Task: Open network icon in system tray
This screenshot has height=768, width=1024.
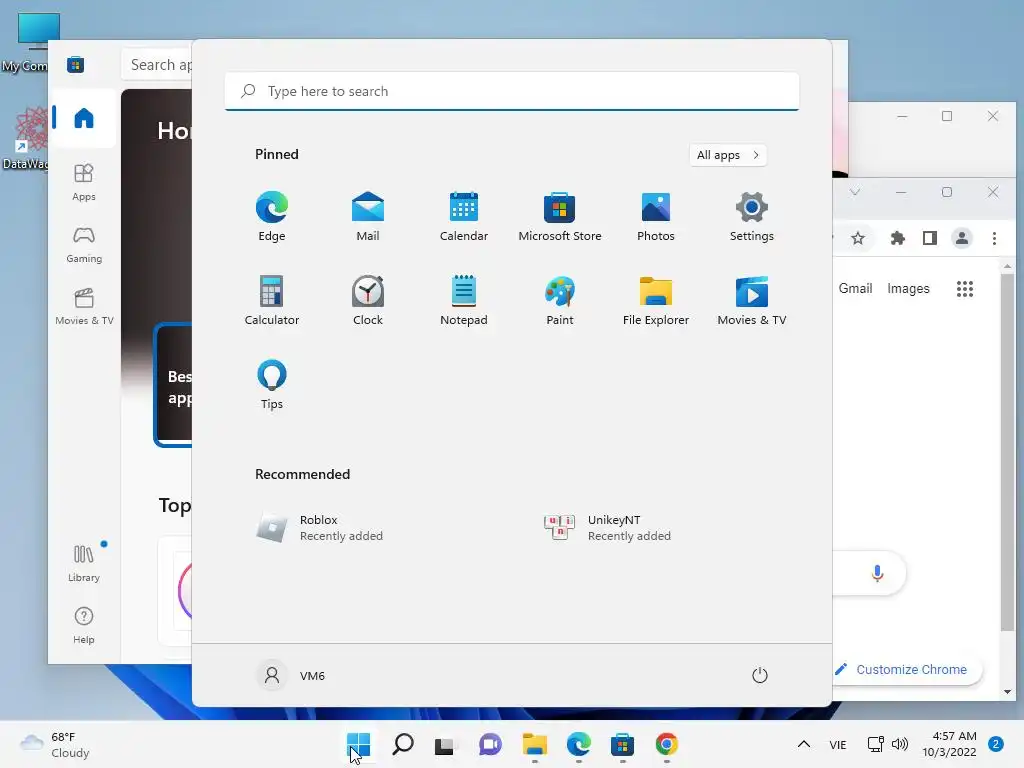Action: pos(875,744)
